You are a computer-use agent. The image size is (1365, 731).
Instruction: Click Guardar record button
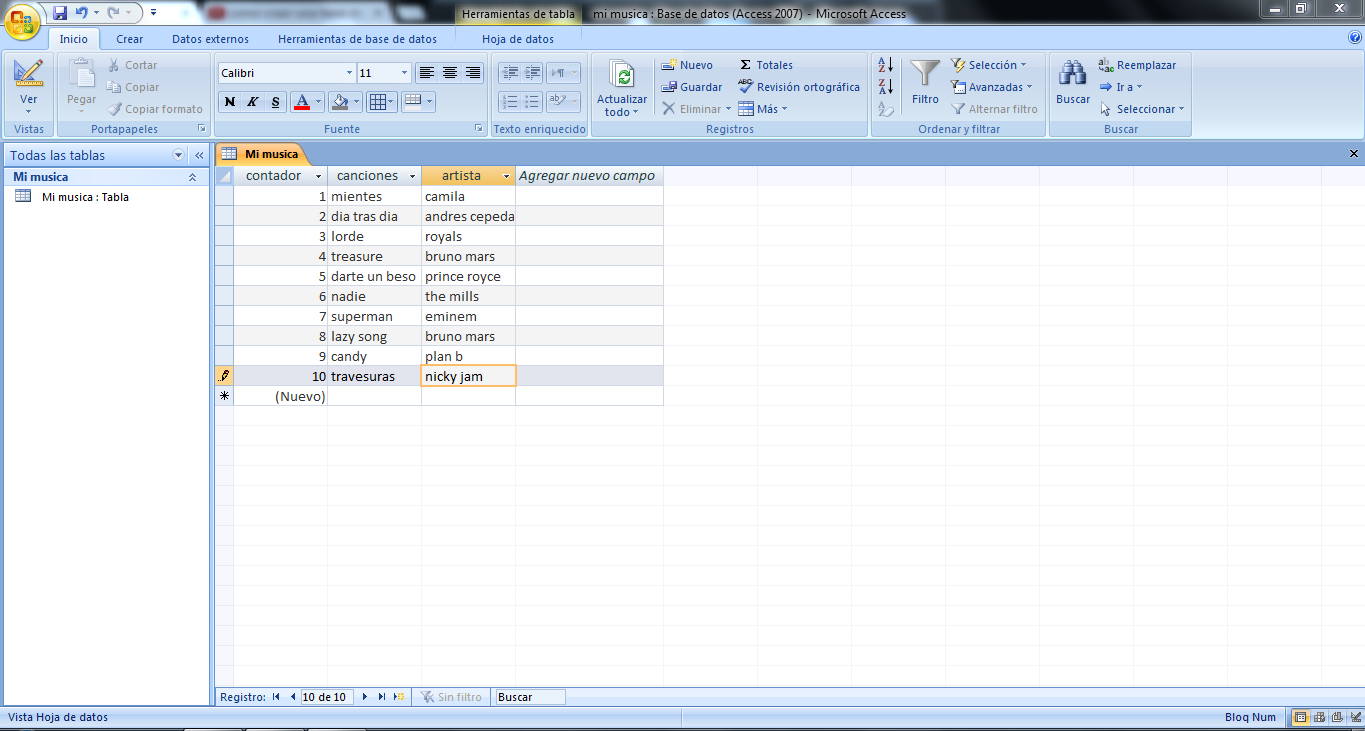[x=692, y=87]
